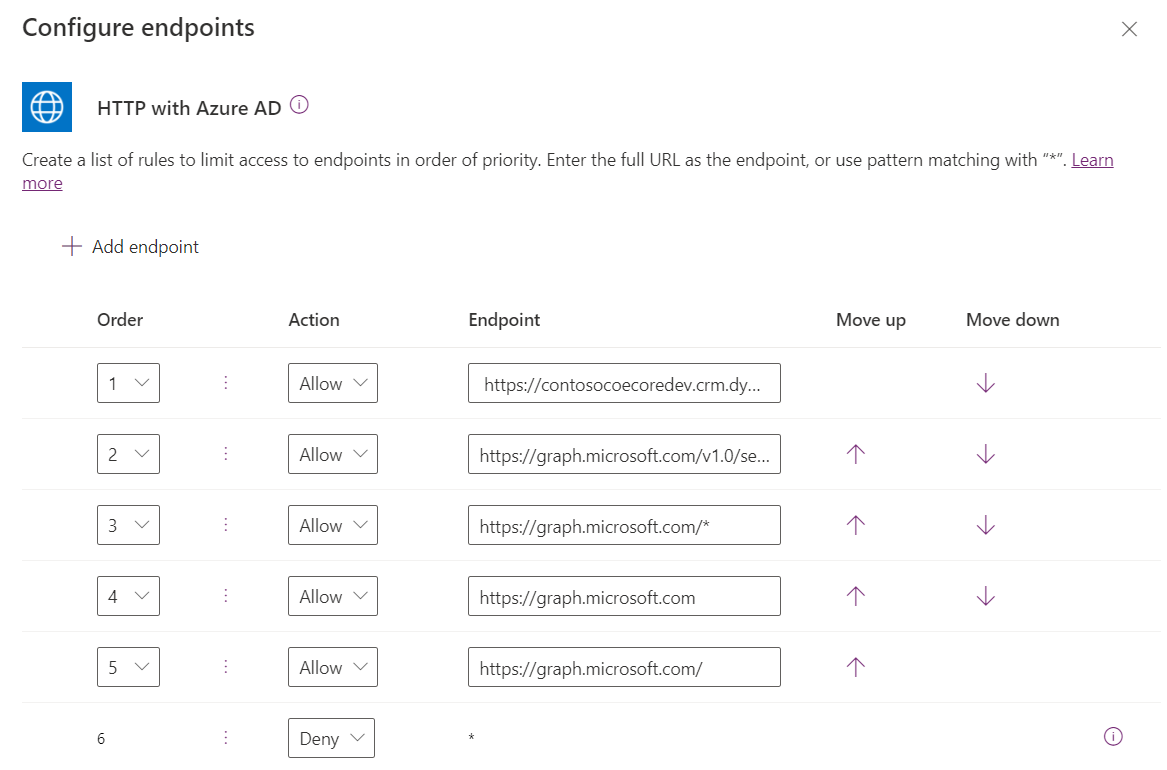Open the overflow menu for the Deny rule
Screen dimensions: 1167x770
[226, 737]
